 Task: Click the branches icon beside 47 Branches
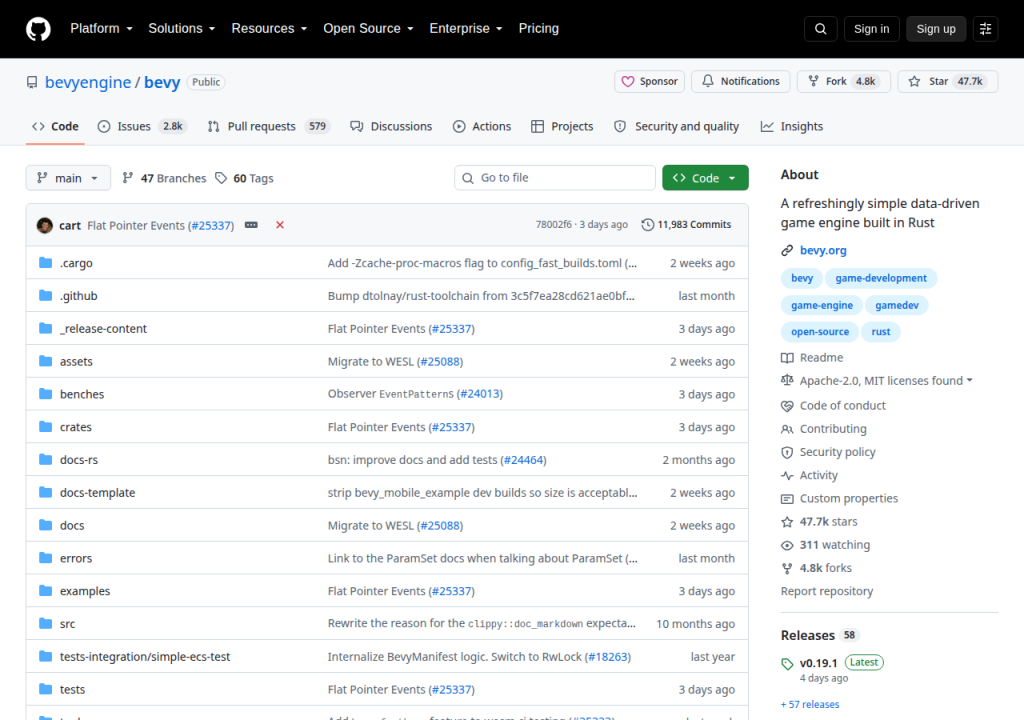coord(128,178)
